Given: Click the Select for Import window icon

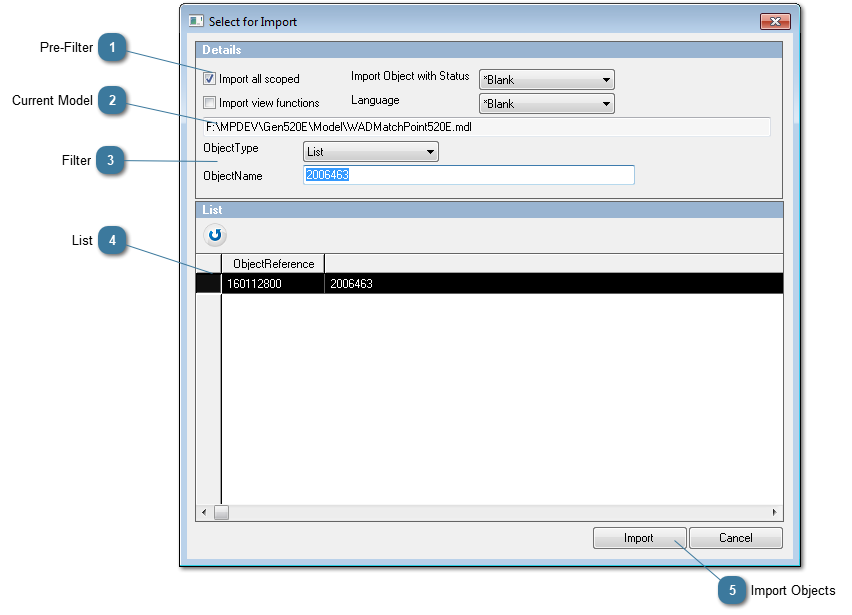Looking at the screenshot, I should (196, 22).
